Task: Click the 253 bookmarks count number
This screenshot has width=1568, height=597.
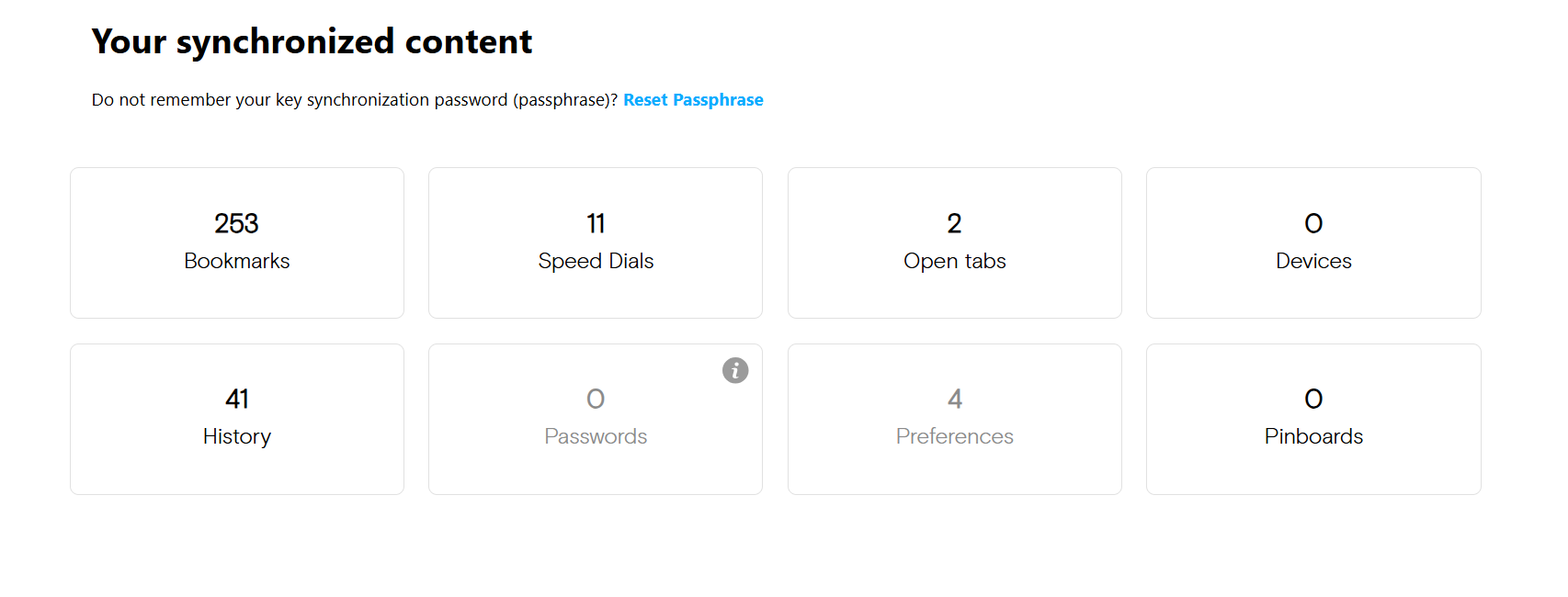Action: click(236, 223)
